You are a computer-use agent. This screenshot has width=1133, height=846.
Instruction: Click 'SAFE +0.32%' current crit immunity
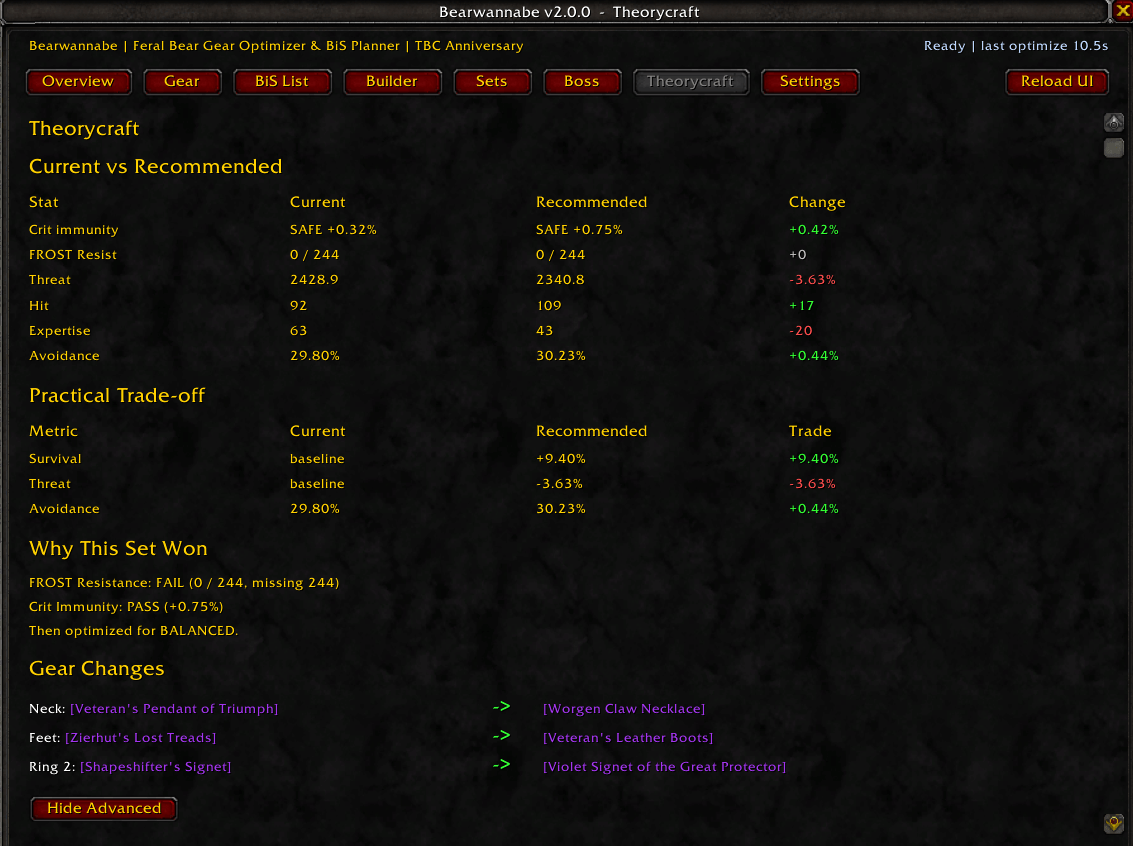point(333,230)
